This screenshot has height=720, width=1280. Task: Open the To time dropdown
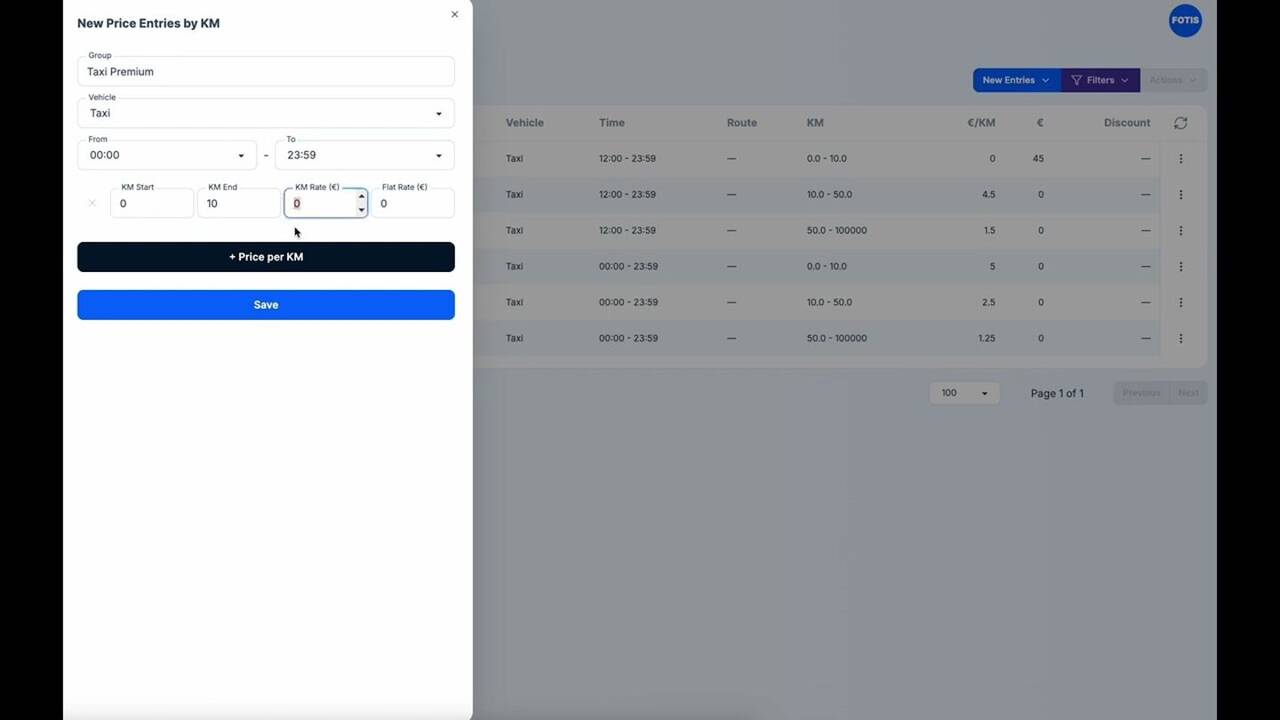point(365,155)
